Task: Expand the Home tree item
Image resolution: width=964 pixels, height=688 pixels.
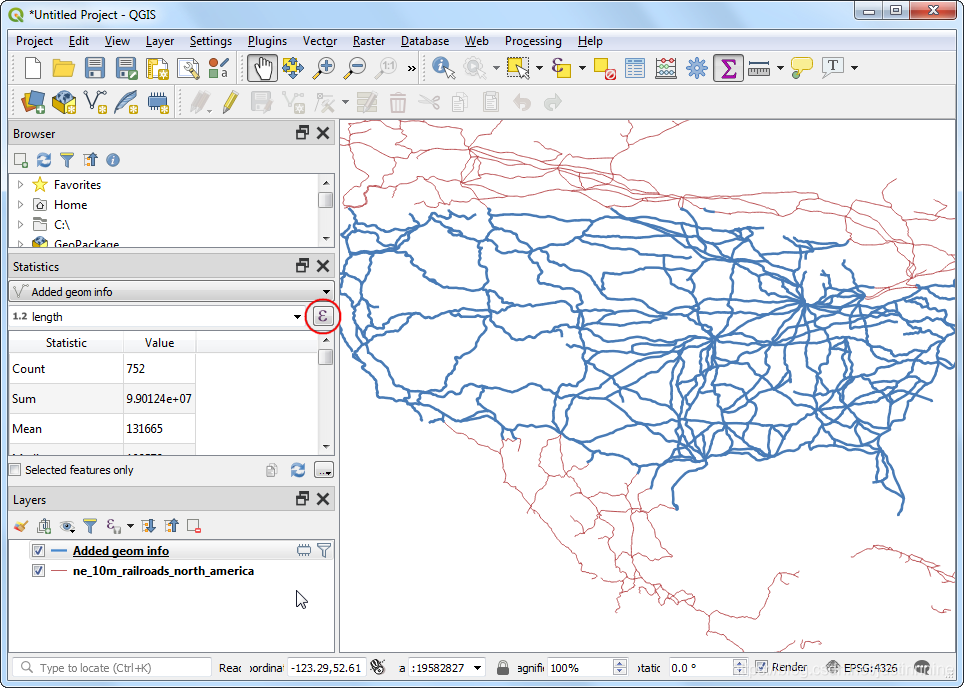Action: tap(20, 205)
